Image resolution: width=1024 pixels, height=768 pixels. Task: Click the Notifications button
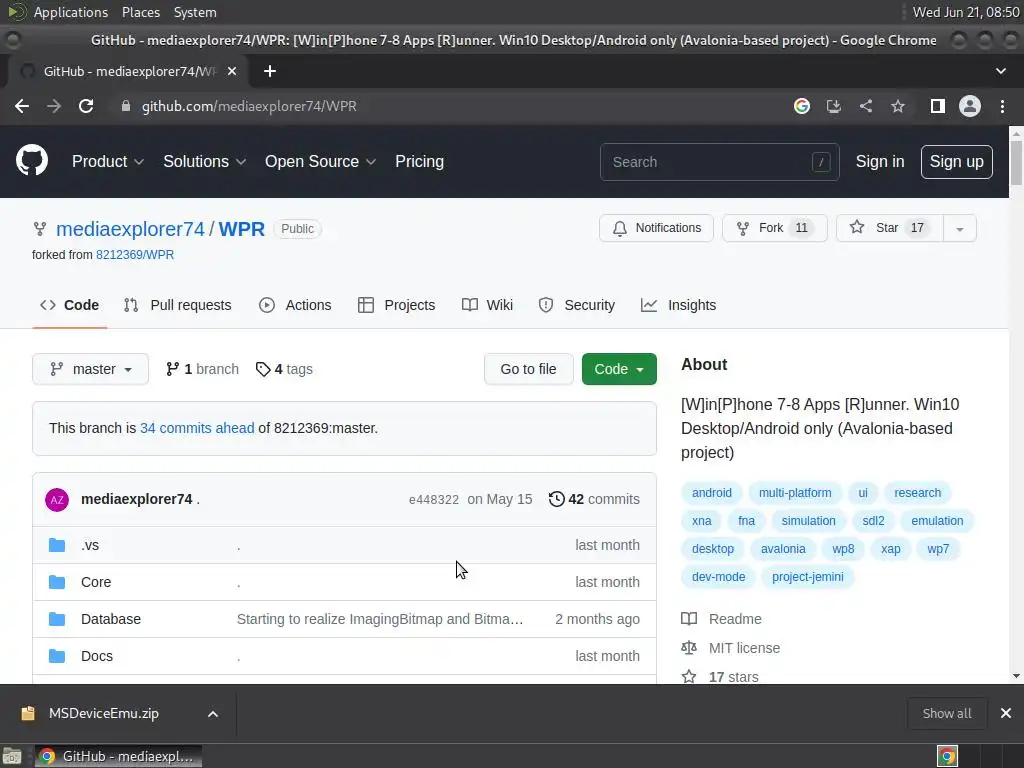[x=656, y=228]
